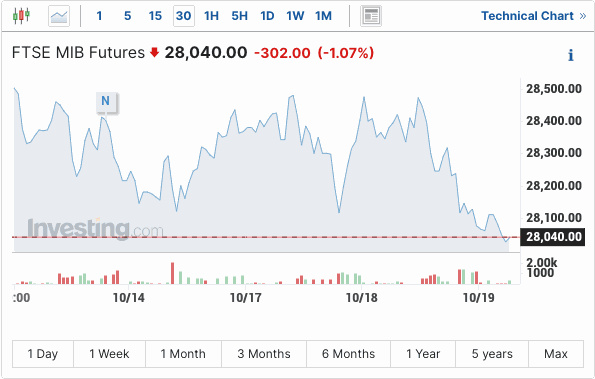Select the 5H interval
595x379 pixels.
tap(239, 16)
